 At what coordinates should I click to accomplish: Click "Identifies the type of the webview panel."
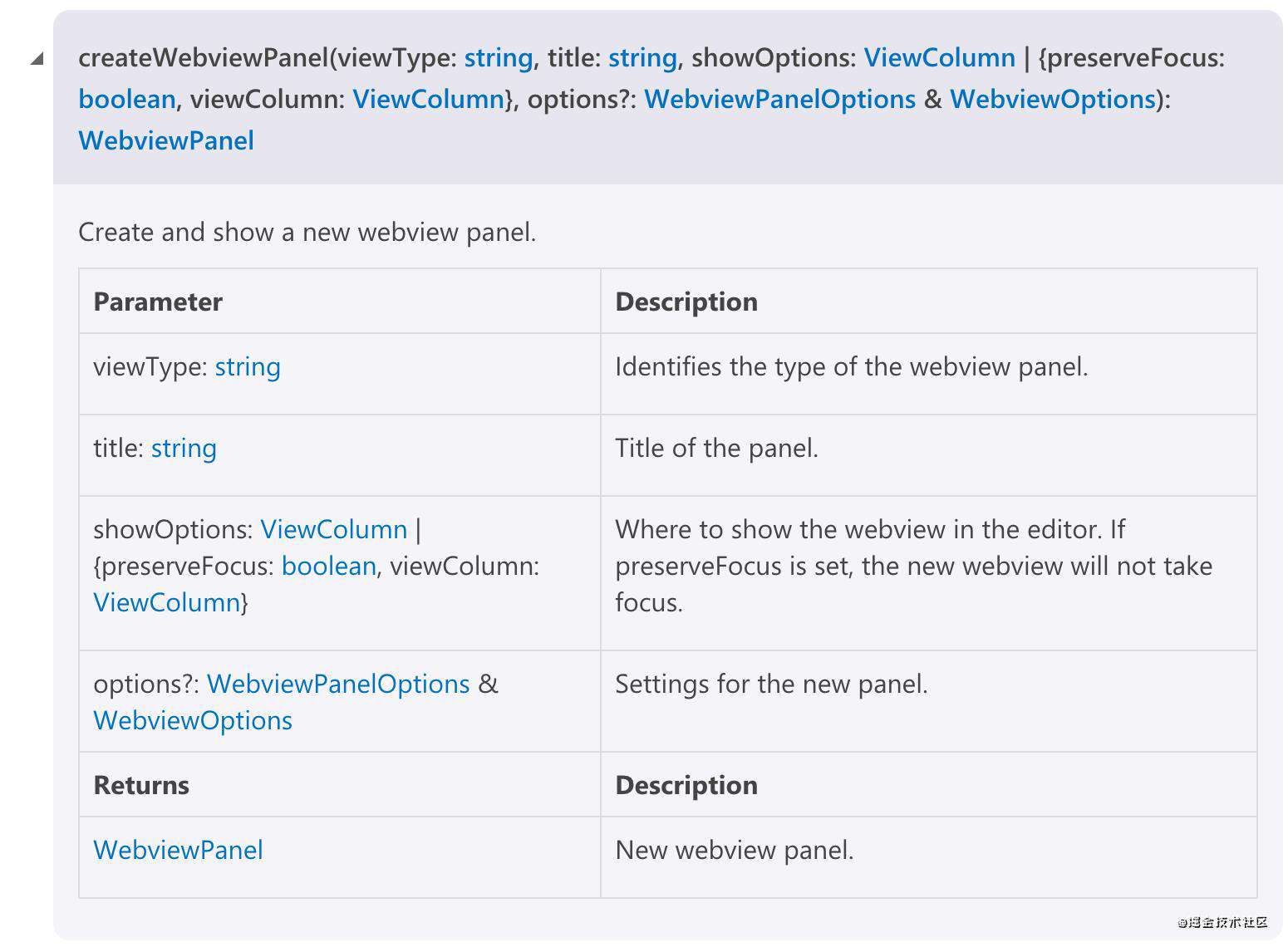tap(852, 366)
